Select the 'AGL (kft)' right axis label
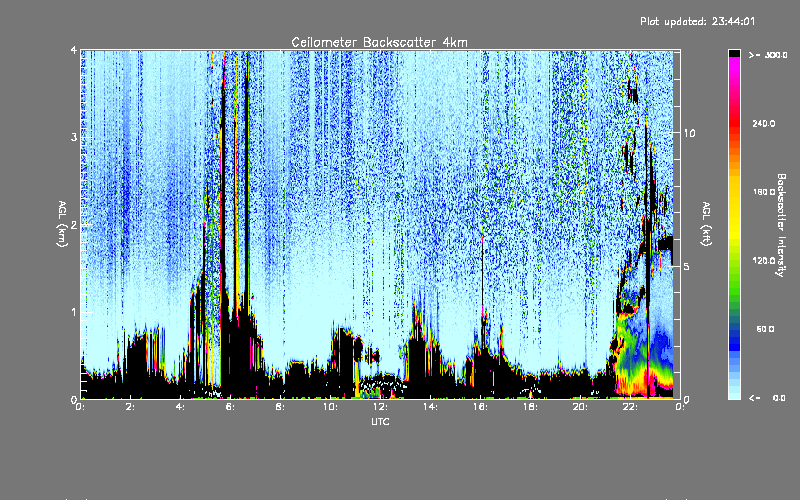Screen dimensions: 800x500 706,224
